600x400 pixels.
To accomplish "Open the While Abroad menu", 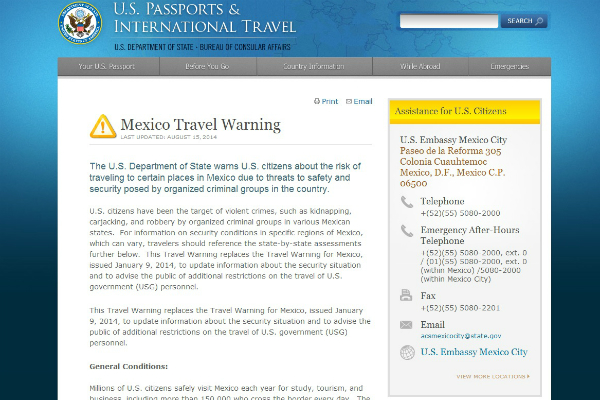I will (x=421, y=66).
